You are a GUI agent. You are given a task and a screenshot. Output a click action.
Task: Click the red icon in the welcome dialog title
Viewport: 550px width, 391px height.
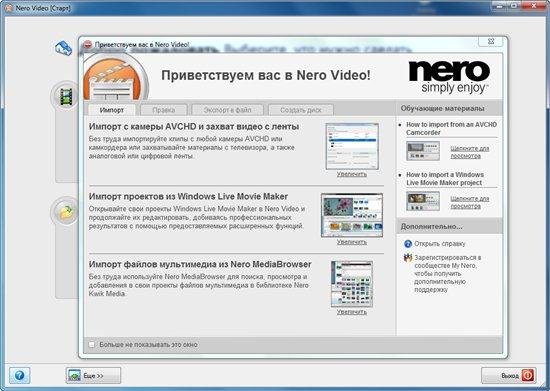click(x=87, y=45)
